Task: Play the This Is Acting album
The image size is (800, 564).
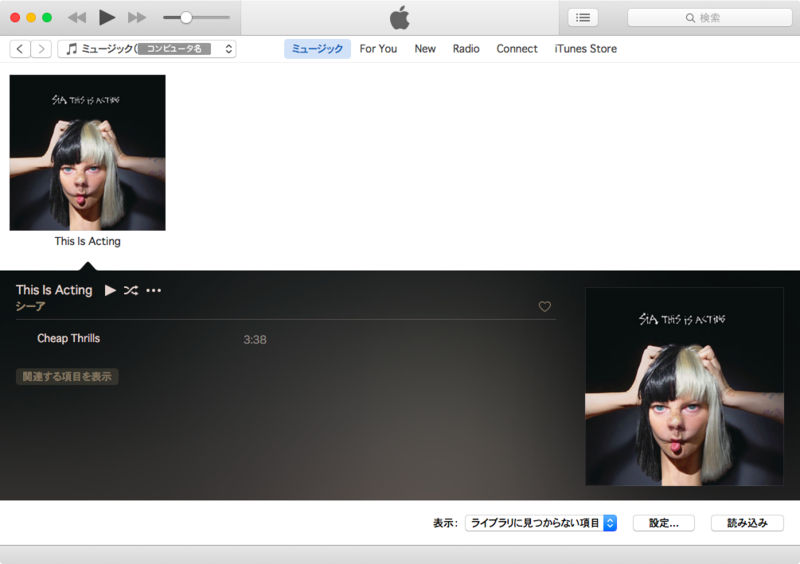Action: (110, 290)
